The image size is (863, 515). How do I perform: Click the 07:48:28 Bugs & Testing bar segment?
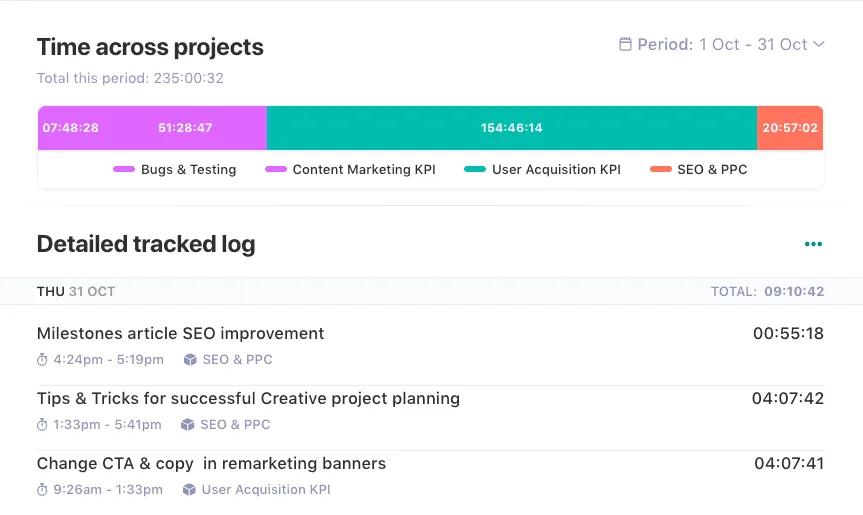(x=70, y=128)
